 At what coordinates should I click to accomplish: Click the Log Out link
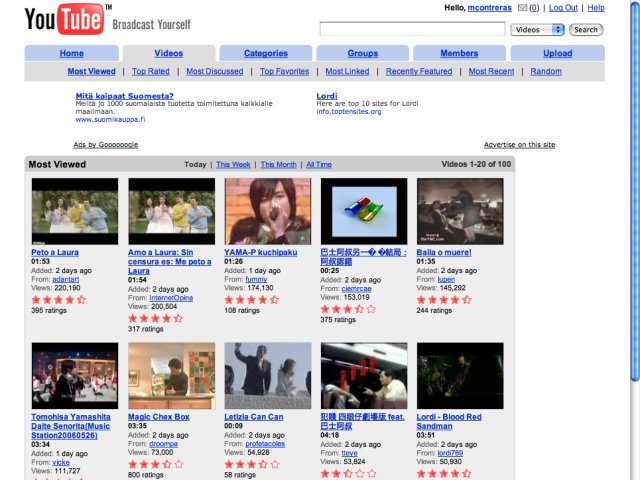point(563,8)
